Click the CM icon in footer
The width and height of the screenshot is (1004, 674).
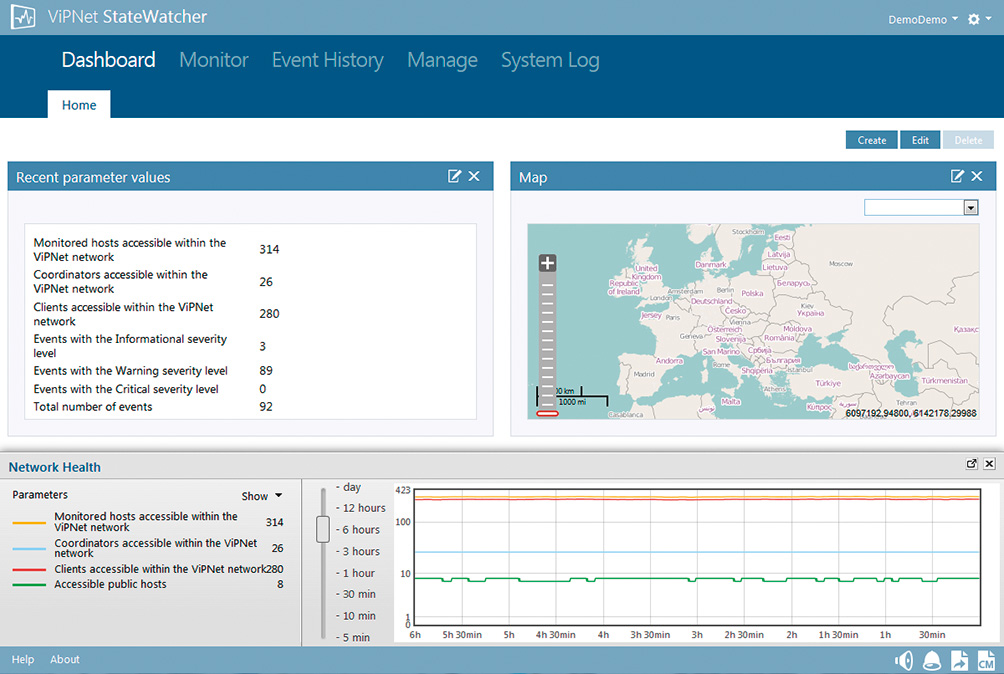coord(986,660)
